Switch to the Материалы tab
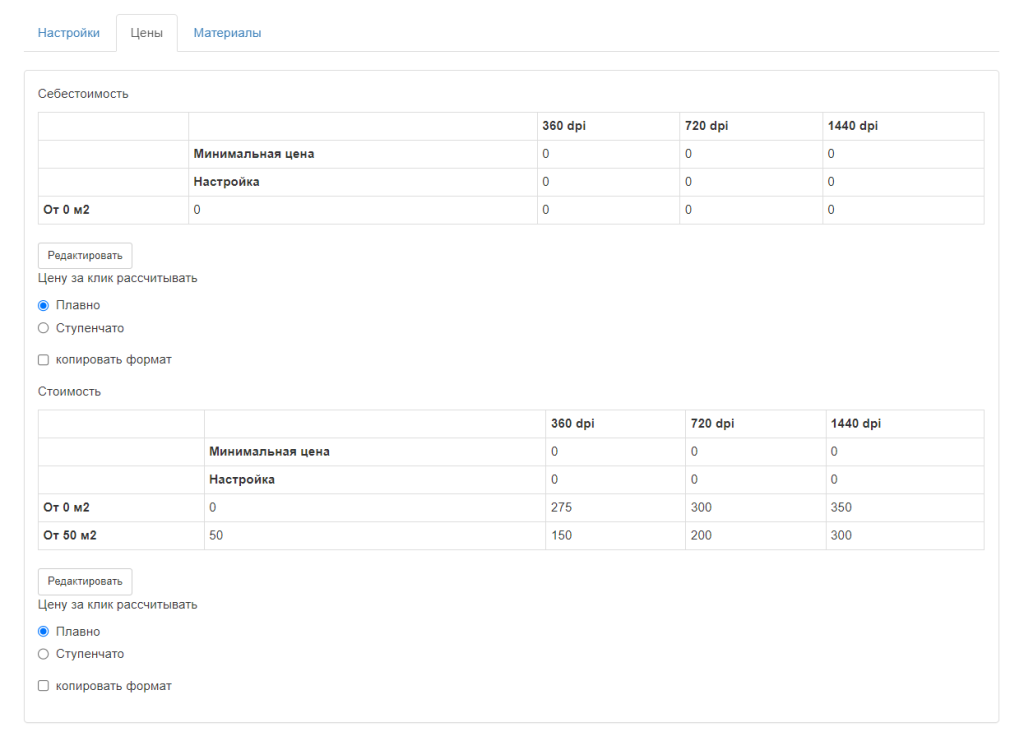 coord(227,33)
